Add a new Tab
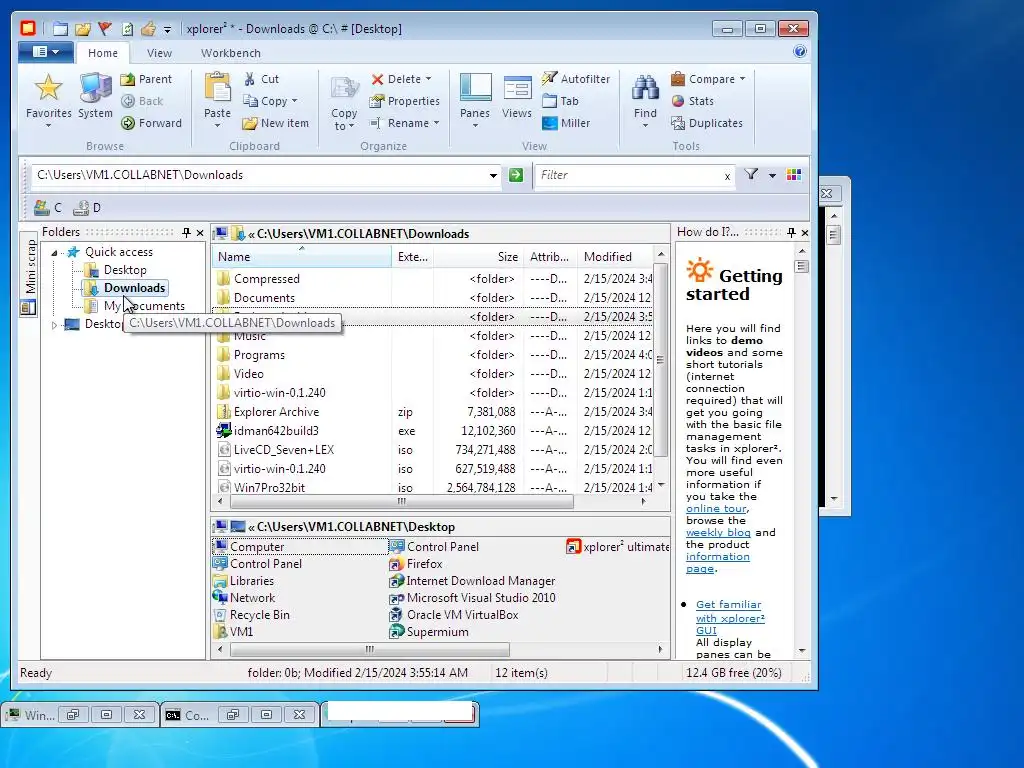1024x768 pixels. click(560, 101)
